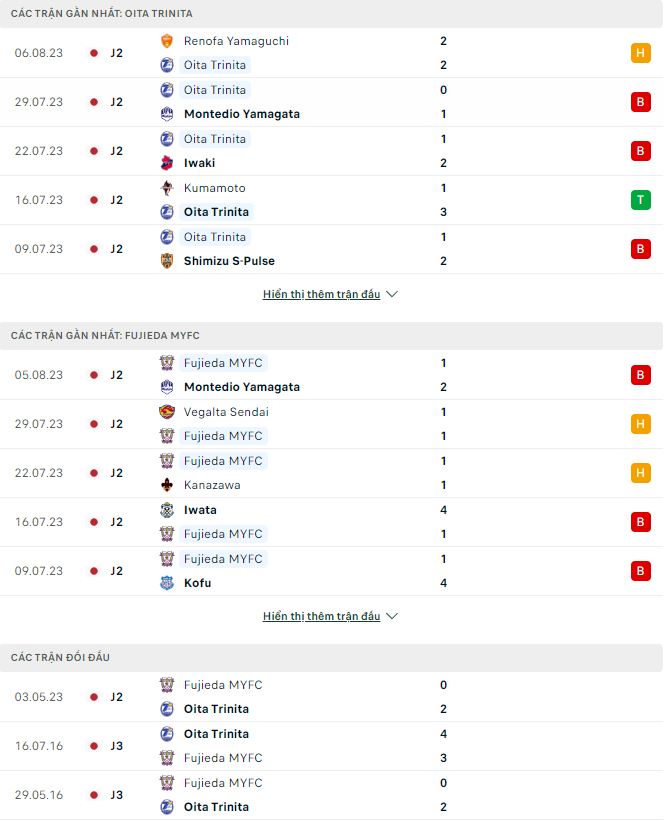Select the 03.05.23 head-to-head match date
The height and width of the screenshot is (821, 672).
(39, 697)
